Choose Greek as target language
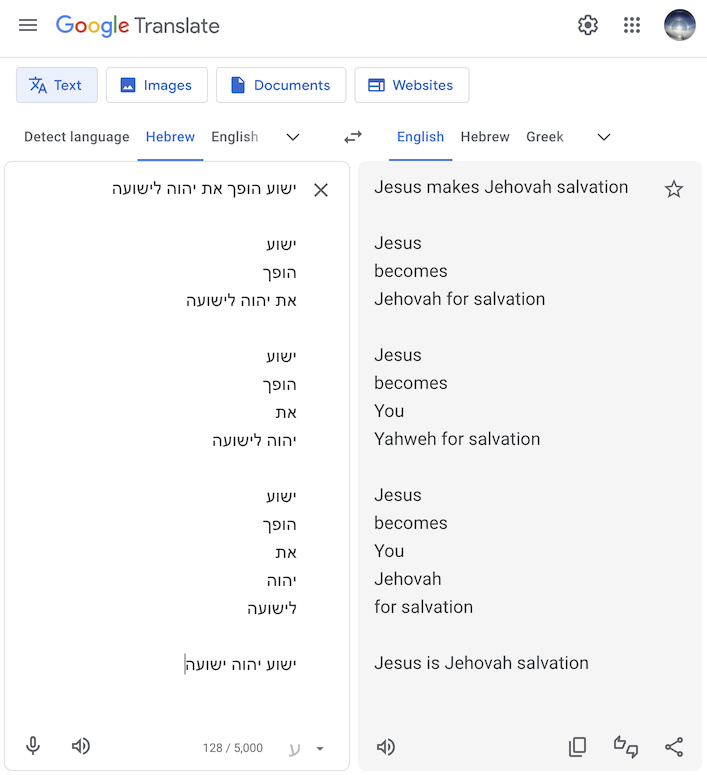This screenshot has height=775, width=707. coord(544,137)
